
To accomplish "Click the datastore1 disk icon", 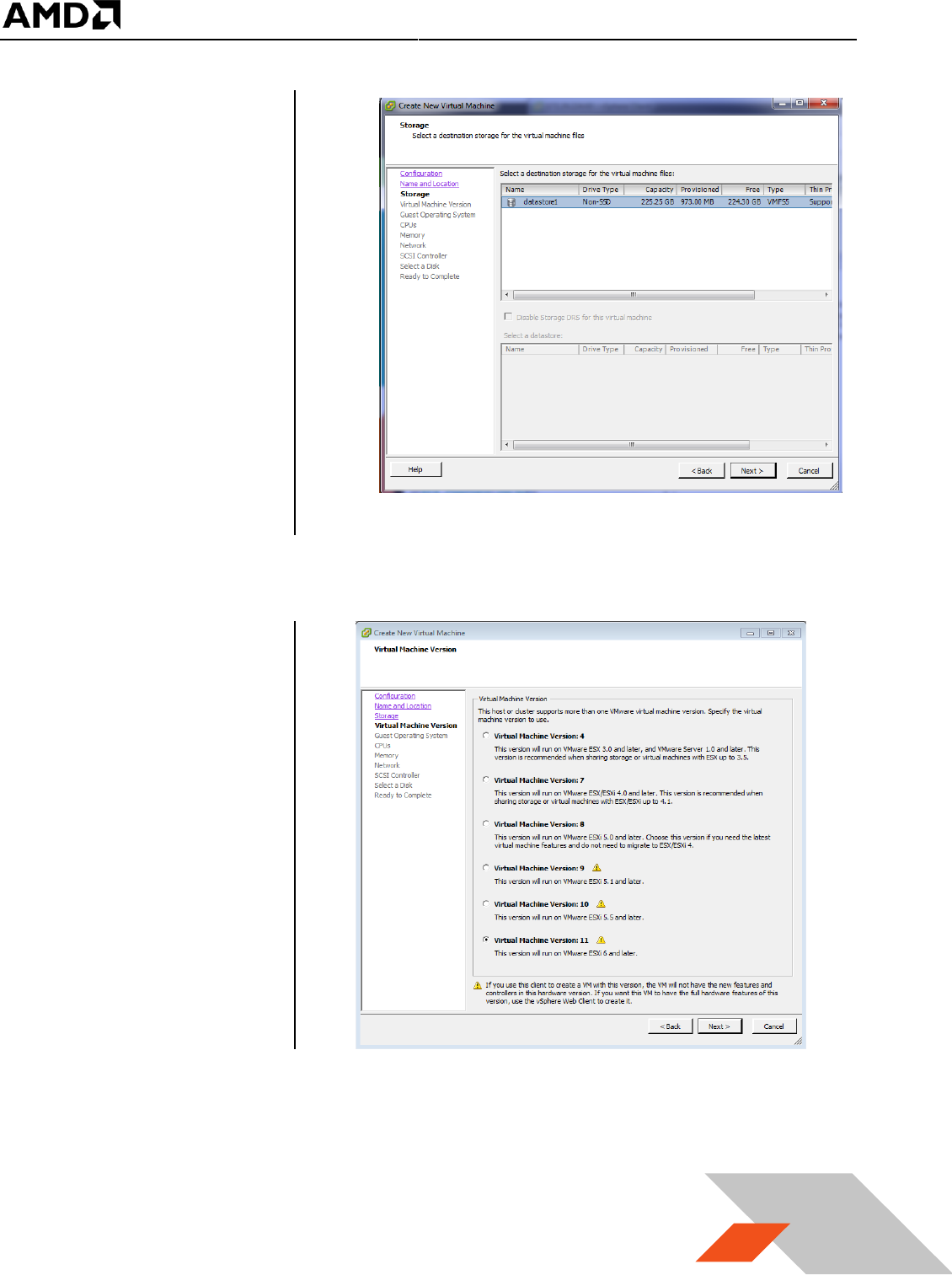I will (x=511, y=202).
